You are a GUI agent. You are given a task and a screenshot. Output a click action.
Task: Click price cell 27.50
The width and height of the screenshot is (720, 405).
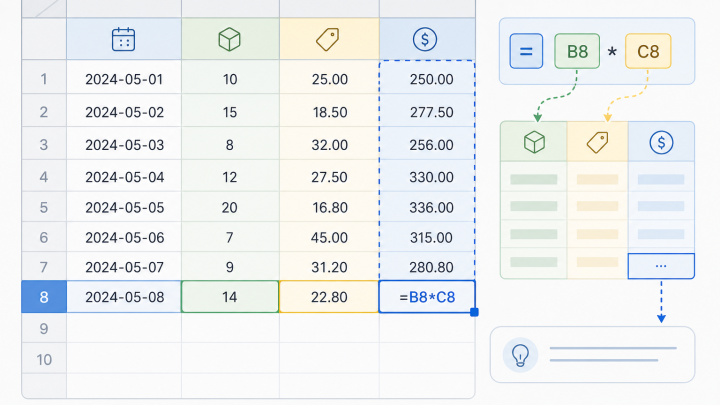coord(329,177)
